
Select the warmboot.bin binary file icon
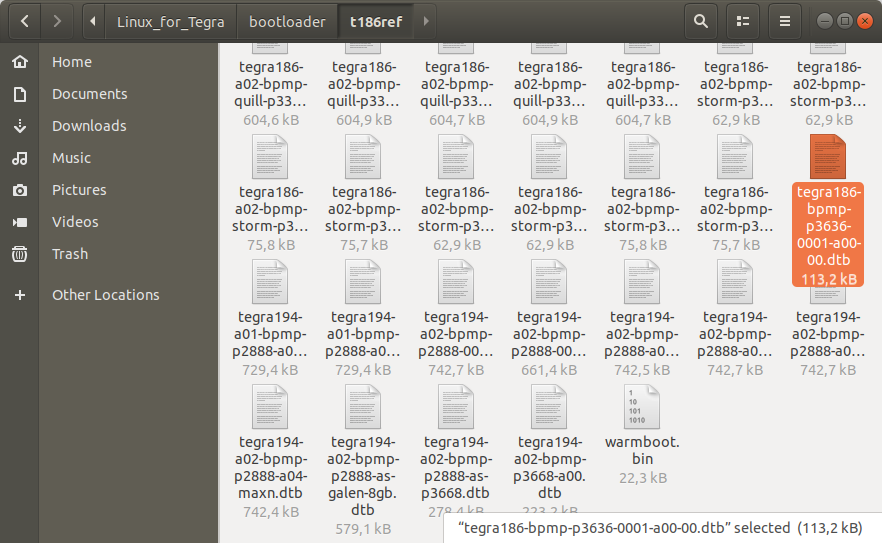642,407
